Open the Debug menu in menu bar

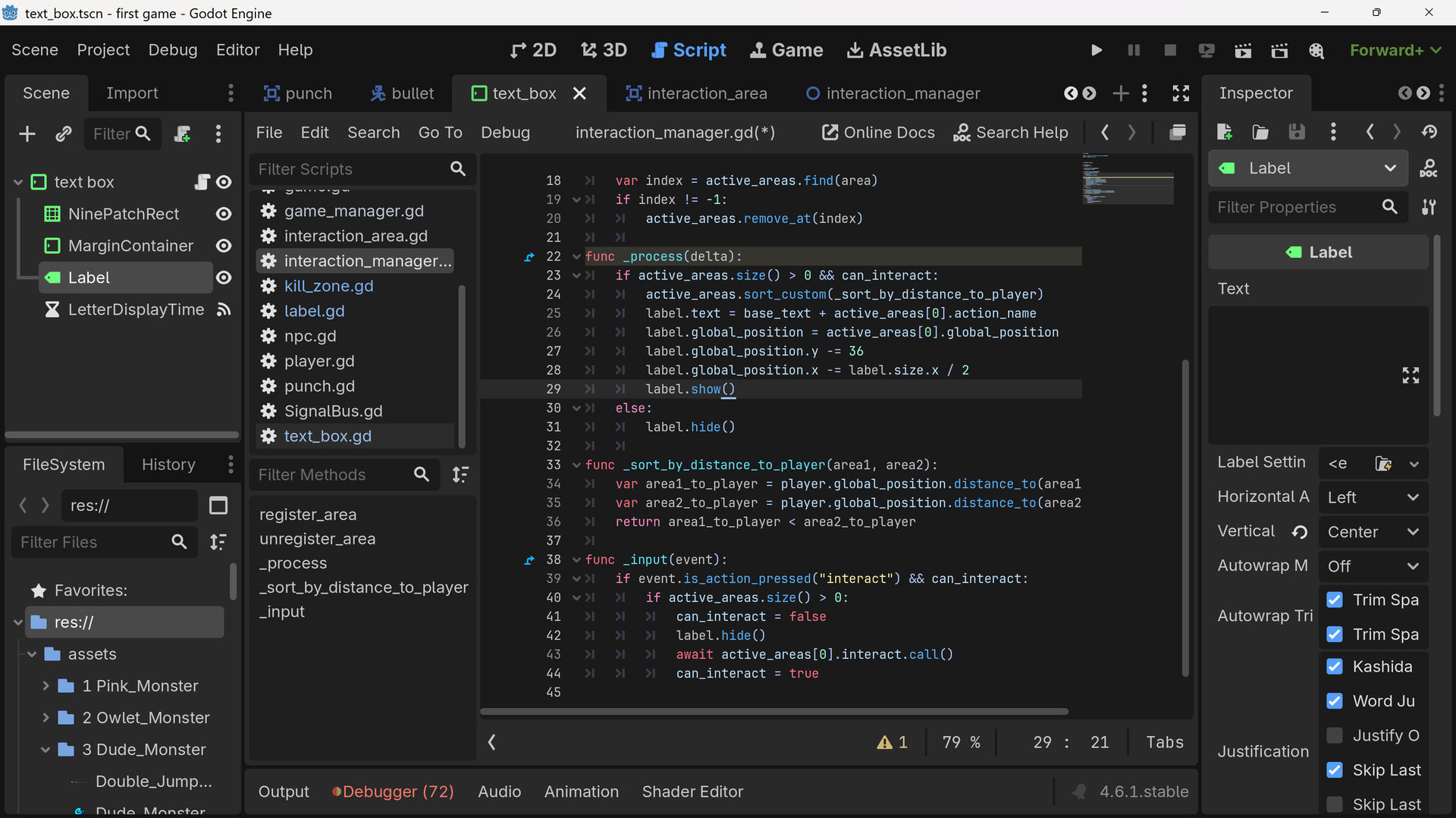[x=172, y=50]
